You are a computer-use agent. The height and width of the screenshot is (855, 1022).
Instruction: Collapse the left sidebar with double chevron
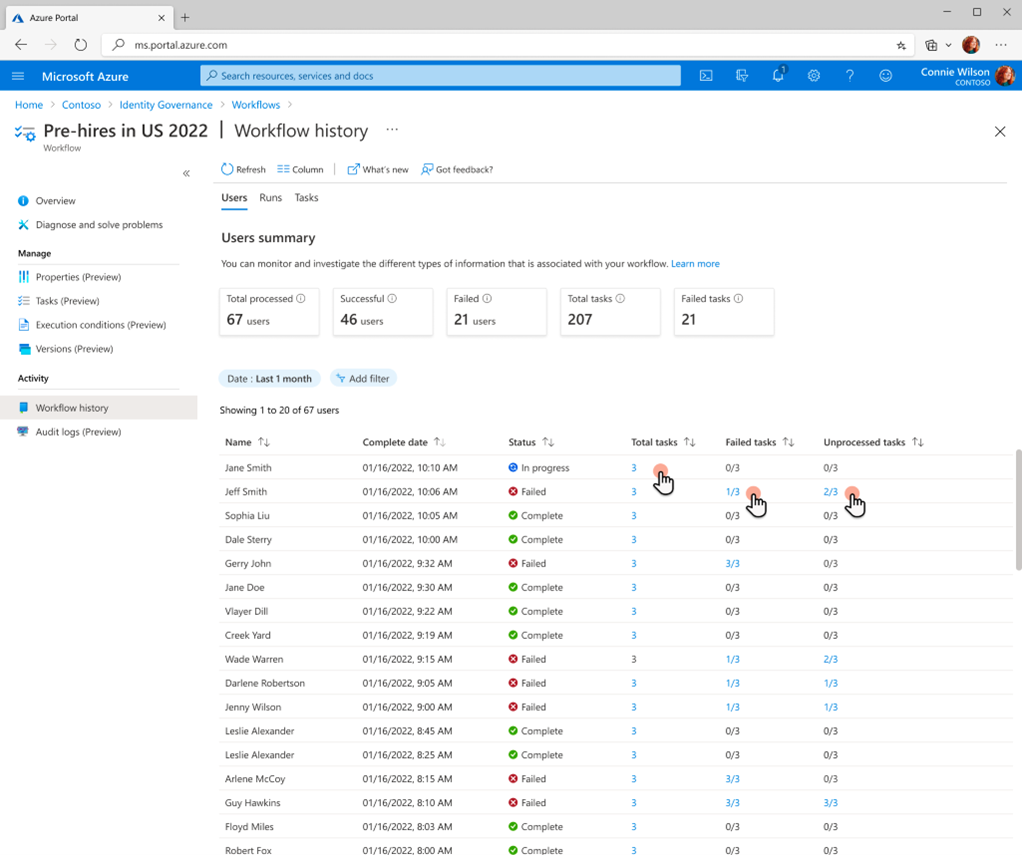[x=186, y=174]
